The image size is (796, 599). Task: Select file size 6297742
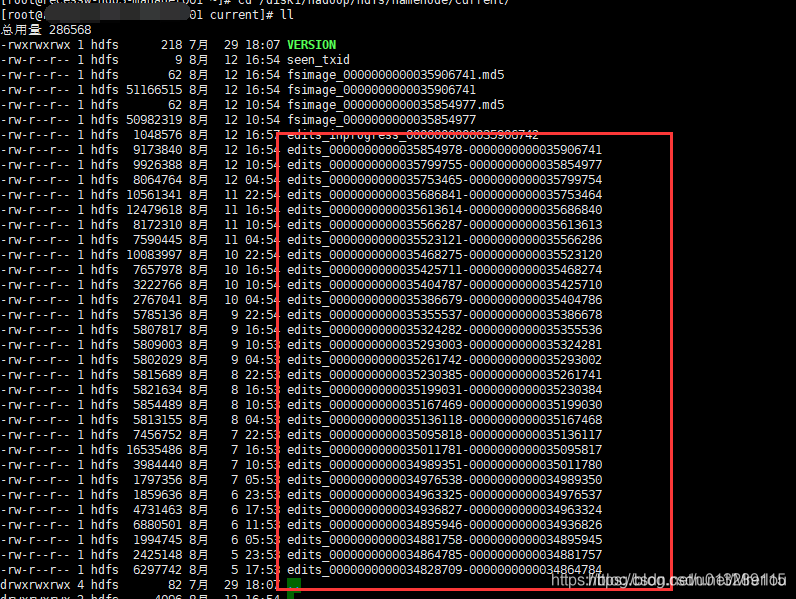click(x=157, y=570)
